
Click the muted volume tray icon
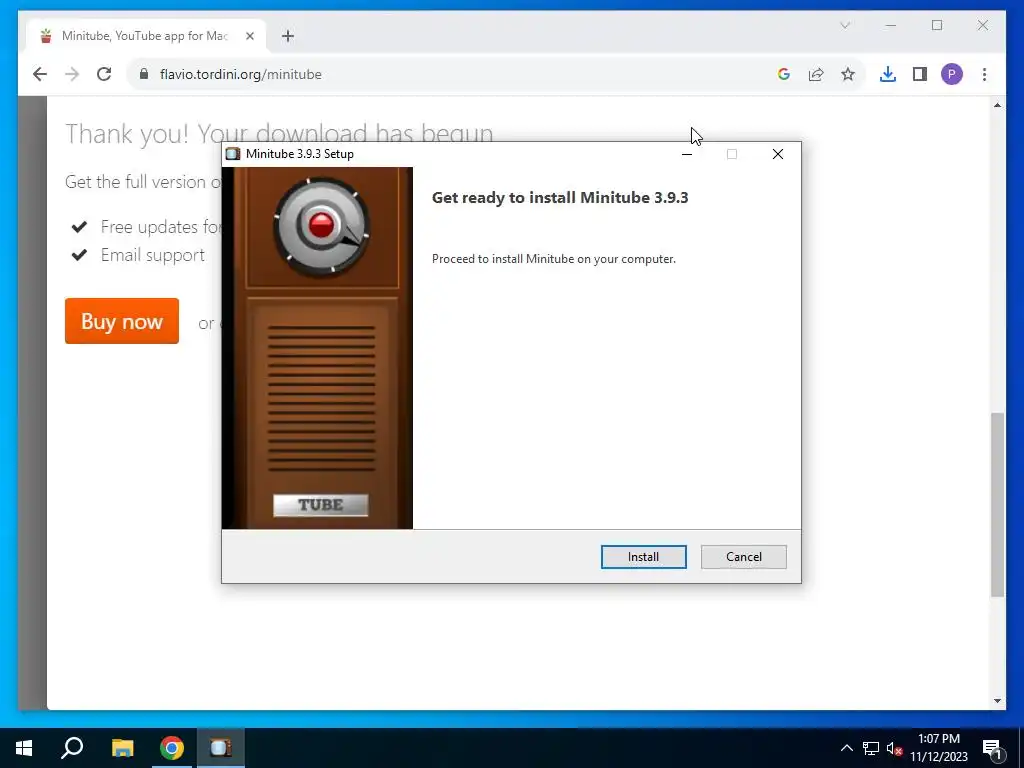click(x=894, y=748)
